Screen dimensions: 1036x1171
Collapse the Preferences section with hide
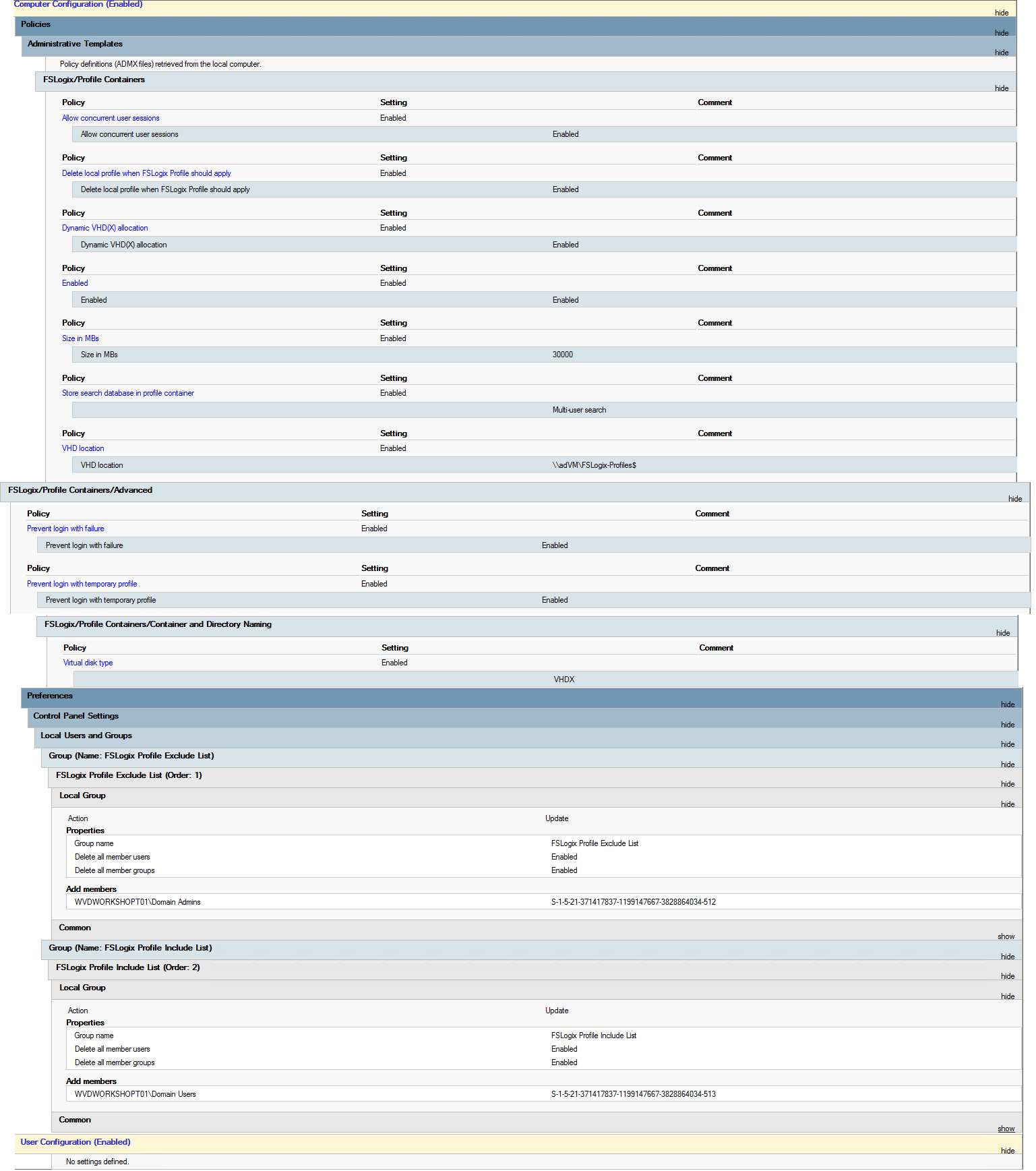[x=1008, y=704]
